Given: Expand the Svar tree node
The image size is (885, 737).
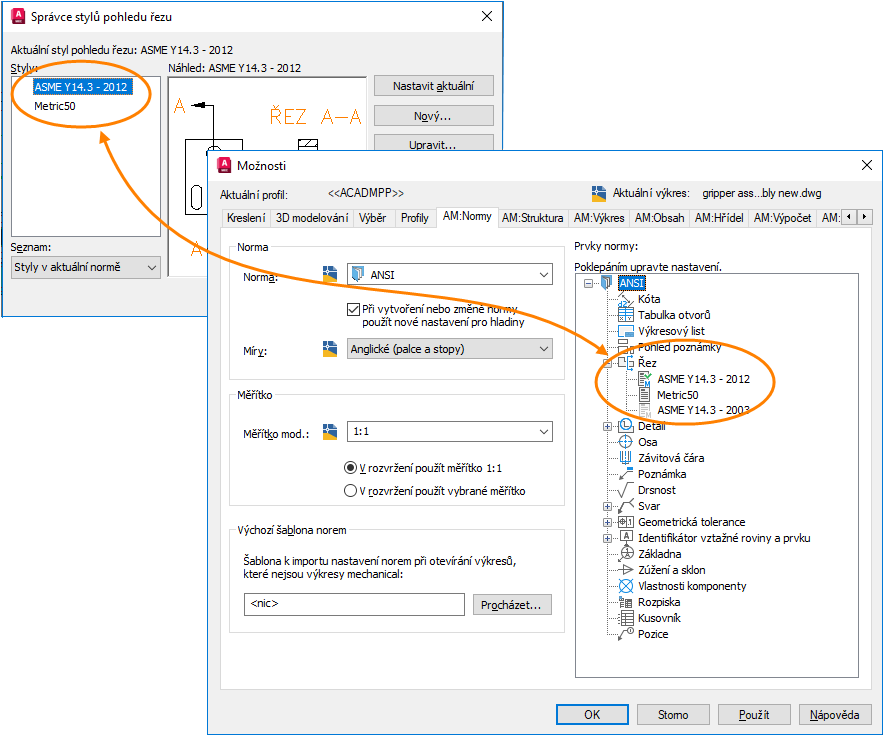Looking at the screenshot, I should (607, 506).
